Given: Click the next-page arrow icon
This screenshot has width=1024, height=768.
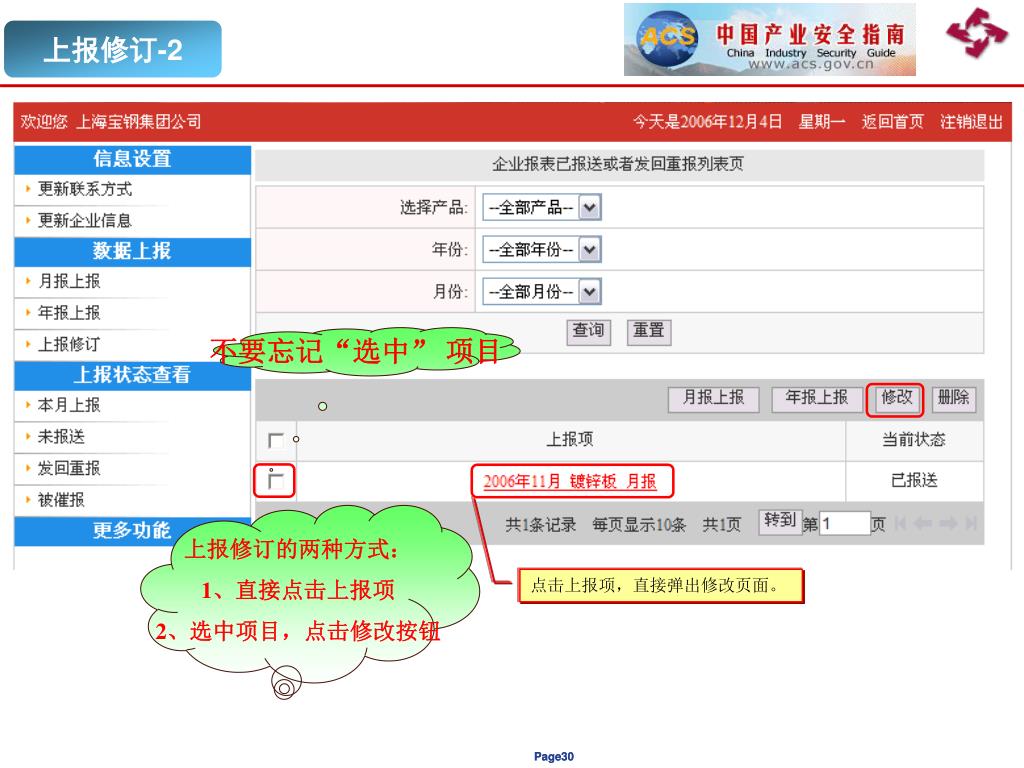Looking at the screenshot, I should [x=948, y=523].
